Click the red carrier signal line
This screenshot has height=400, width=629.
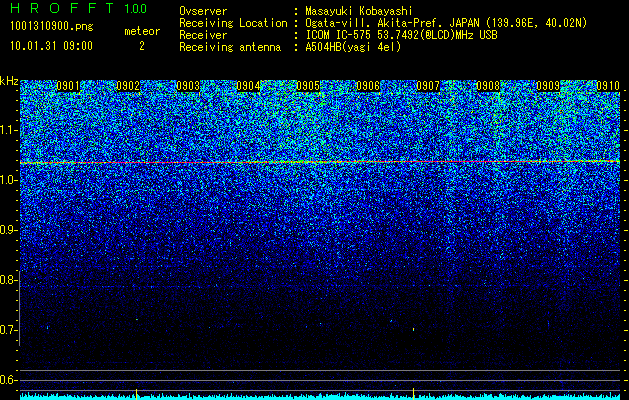coord(320,162)
